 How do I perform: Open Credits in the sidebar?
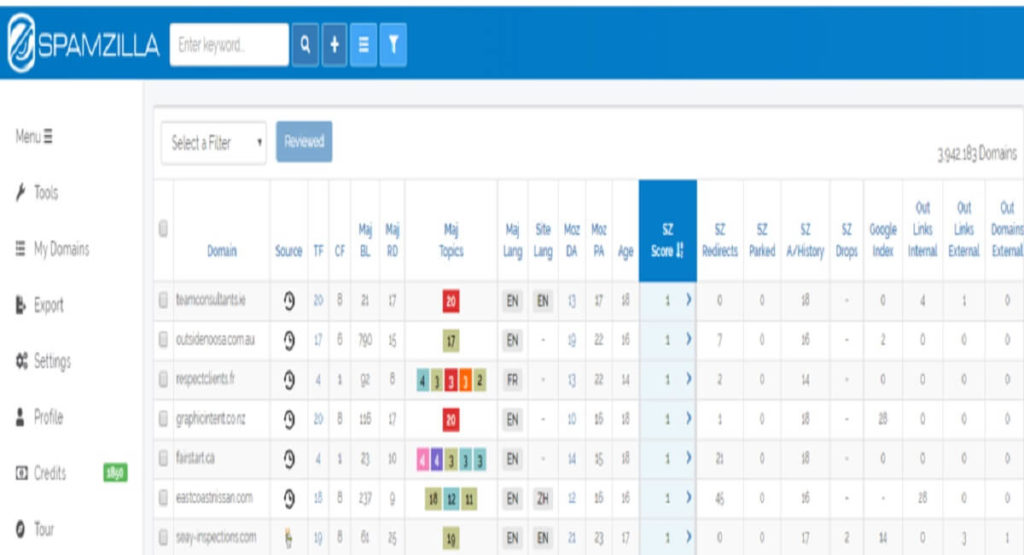click(x=40, y=473)
